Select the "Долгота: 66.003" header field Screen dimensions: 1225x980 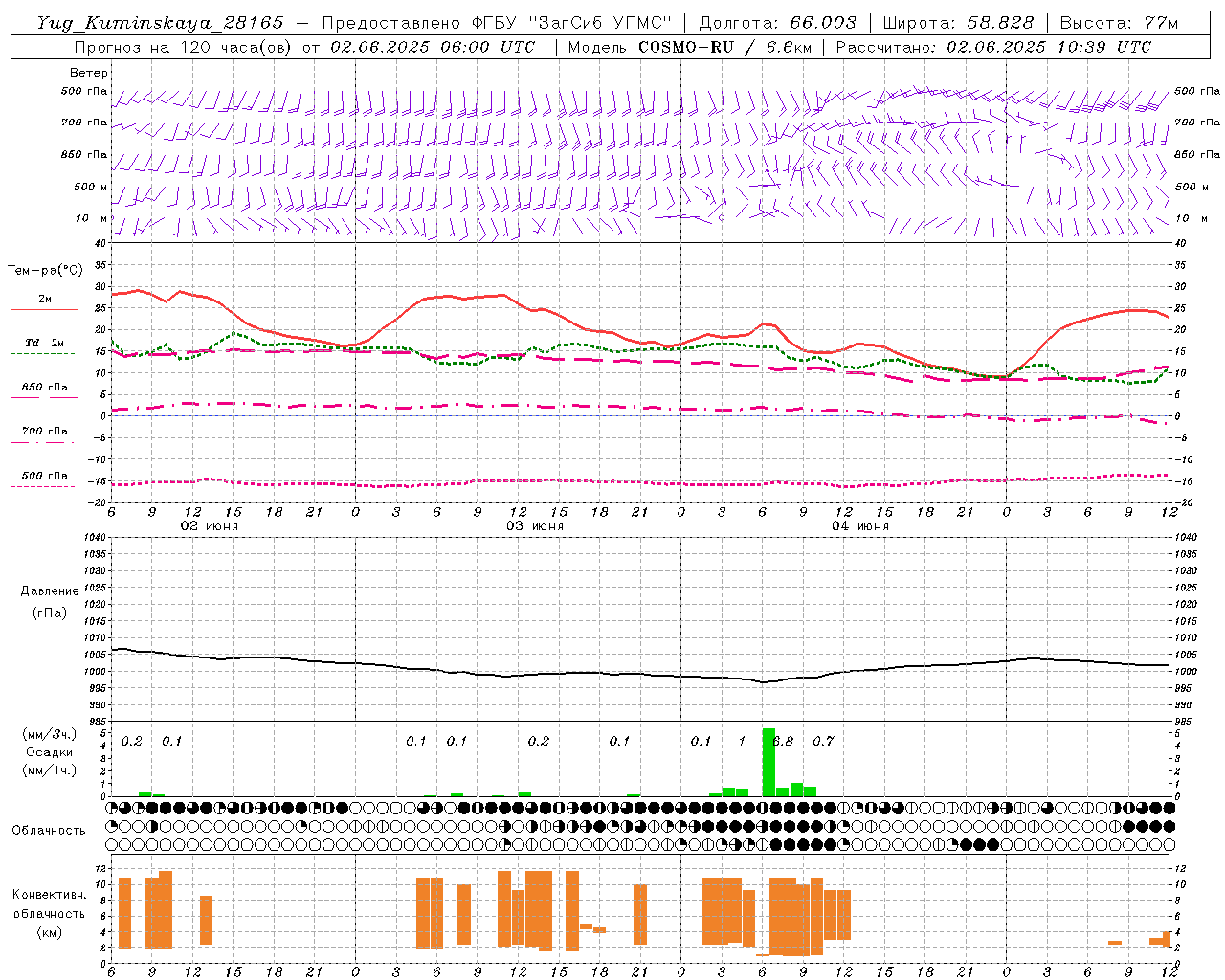777,23
